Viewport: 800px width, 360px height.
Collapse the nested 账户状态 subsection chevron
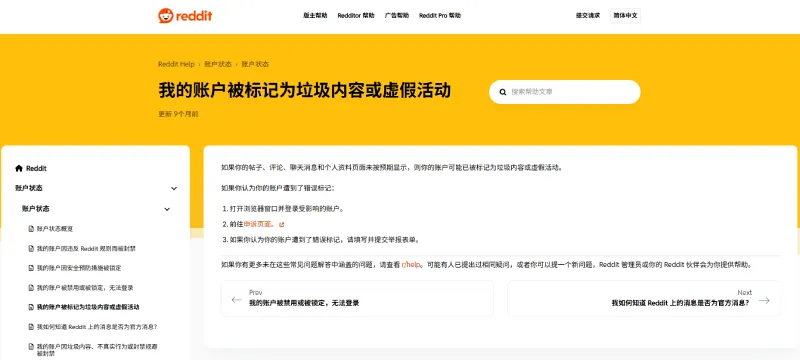click(167, 209)
